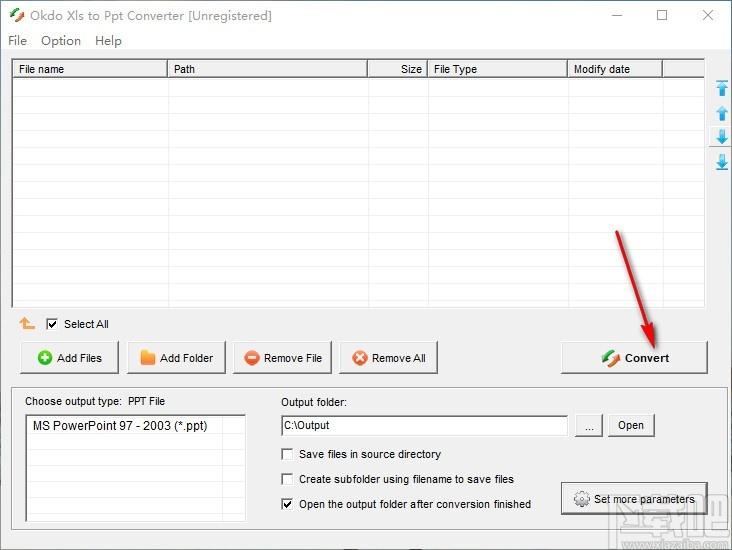Open the Option menu
Screen dimensions: 732x550
pyautogui.click(x=61, y=41)
